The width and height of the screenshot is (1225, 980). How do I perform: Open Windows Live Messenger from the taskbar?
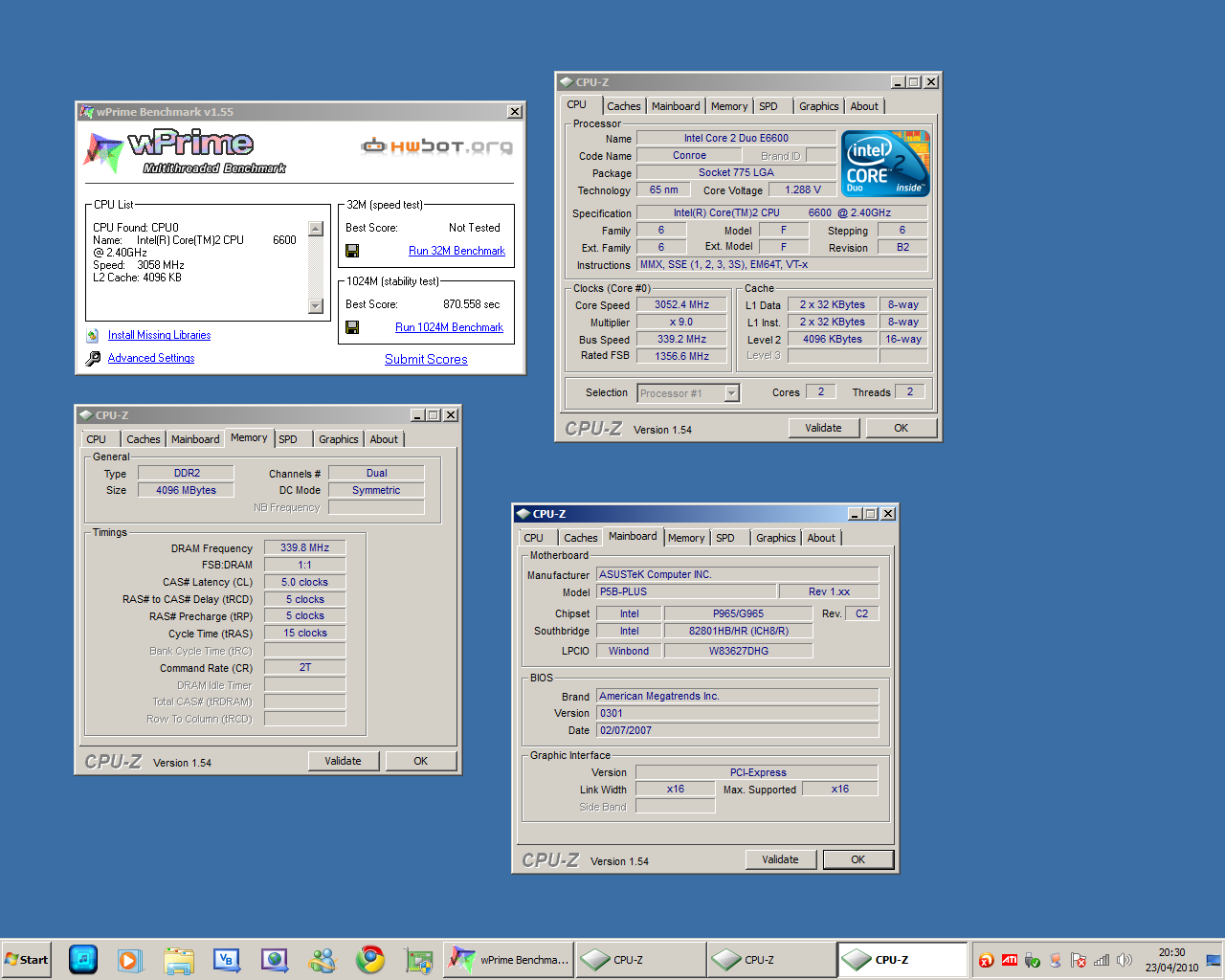click(323, 960)
